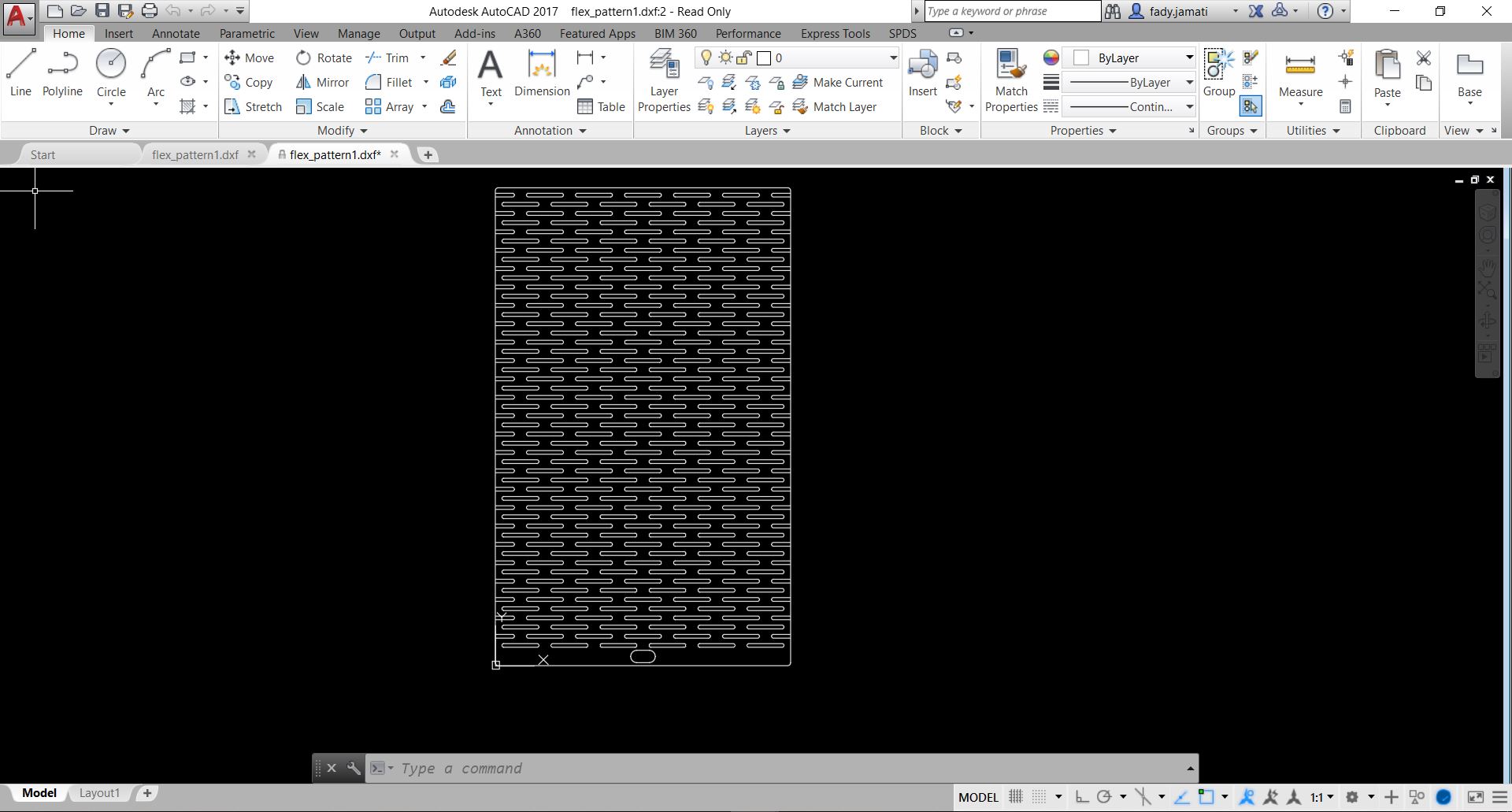Activate the Trim tool
1512x812 pixels.
tap(387, 57)
